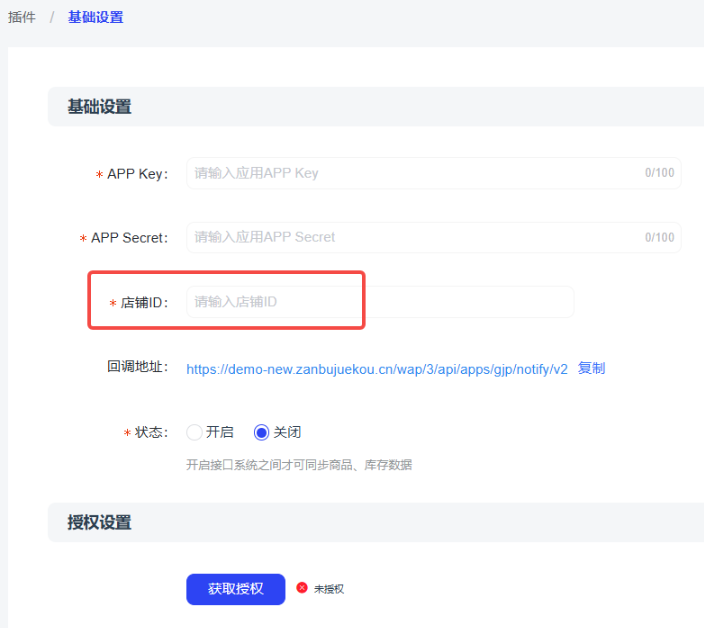Go to 插件 in the breadcrumb
This screenshot has height=628, width=704.
coord(22,17)
